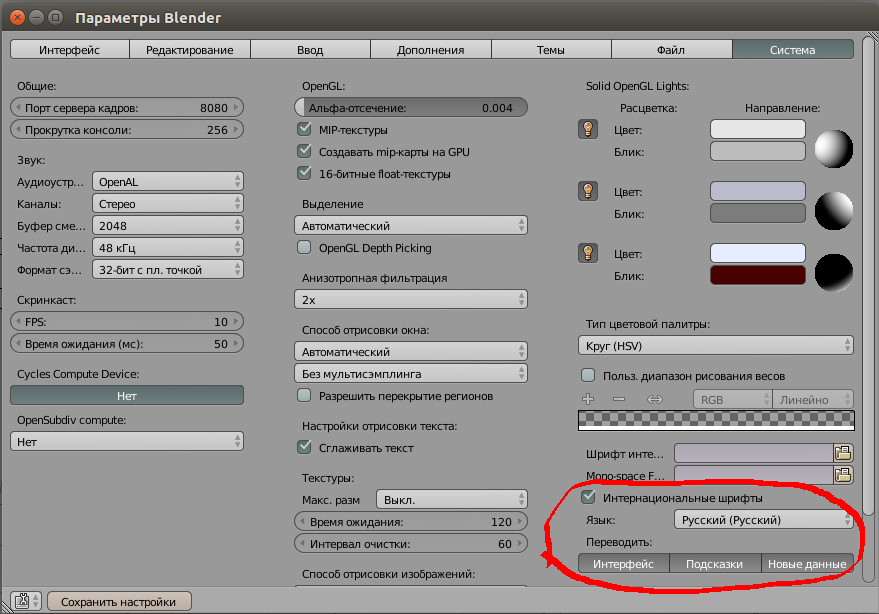Image resolution: width=879 pixels, height=614 pixels.
Task: Open file browser for Шрифт интерфейса
Action: pyautogui.click(x=843, y=453)
